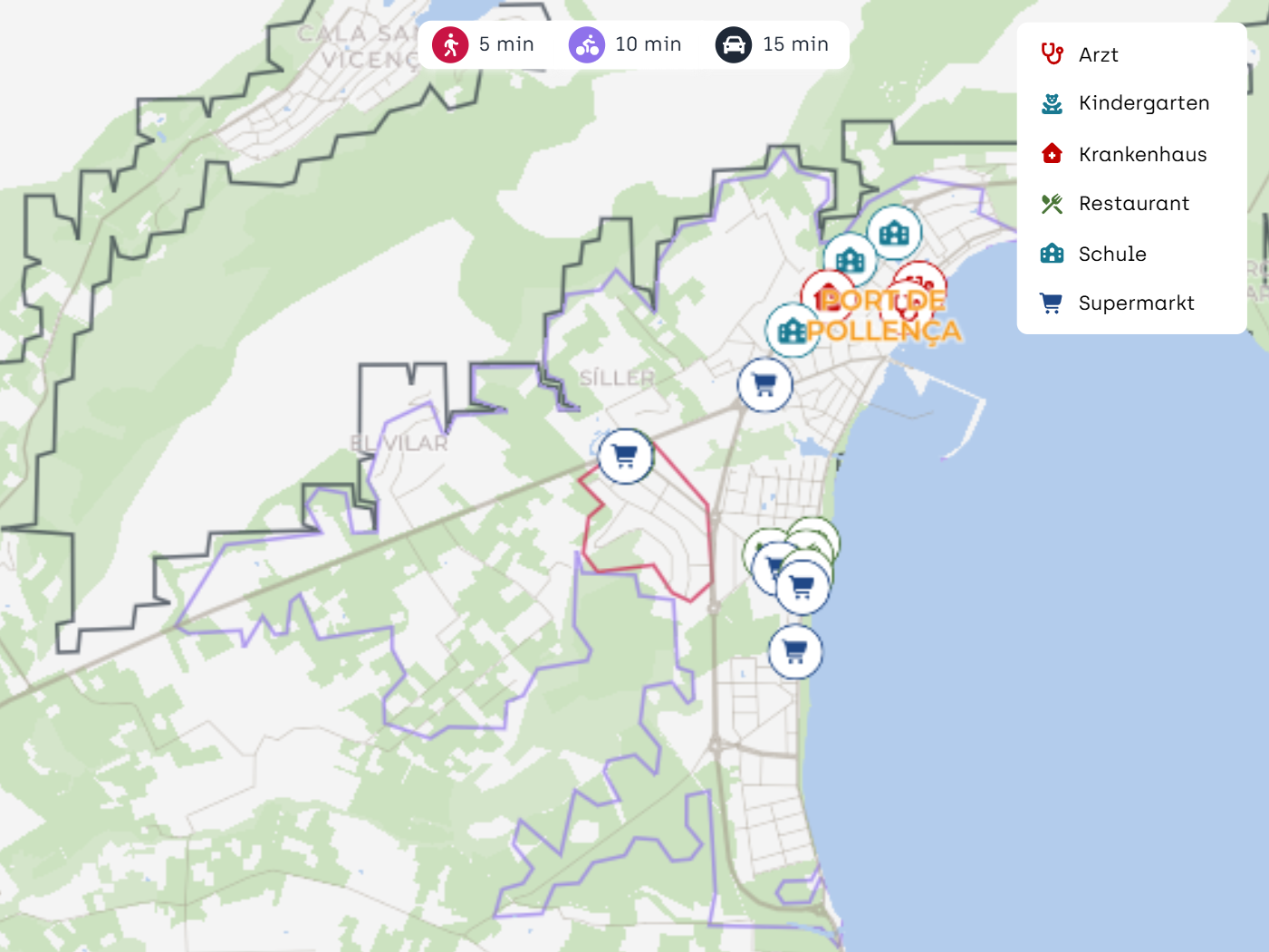Click the purple cycling 10 min icon
Viewport: 1269px width, 952px height.
[x=587, y=44]
